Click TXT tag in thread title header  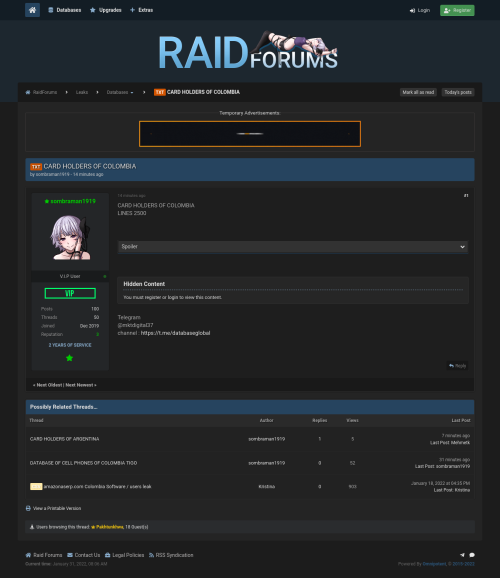coord(36,167)
